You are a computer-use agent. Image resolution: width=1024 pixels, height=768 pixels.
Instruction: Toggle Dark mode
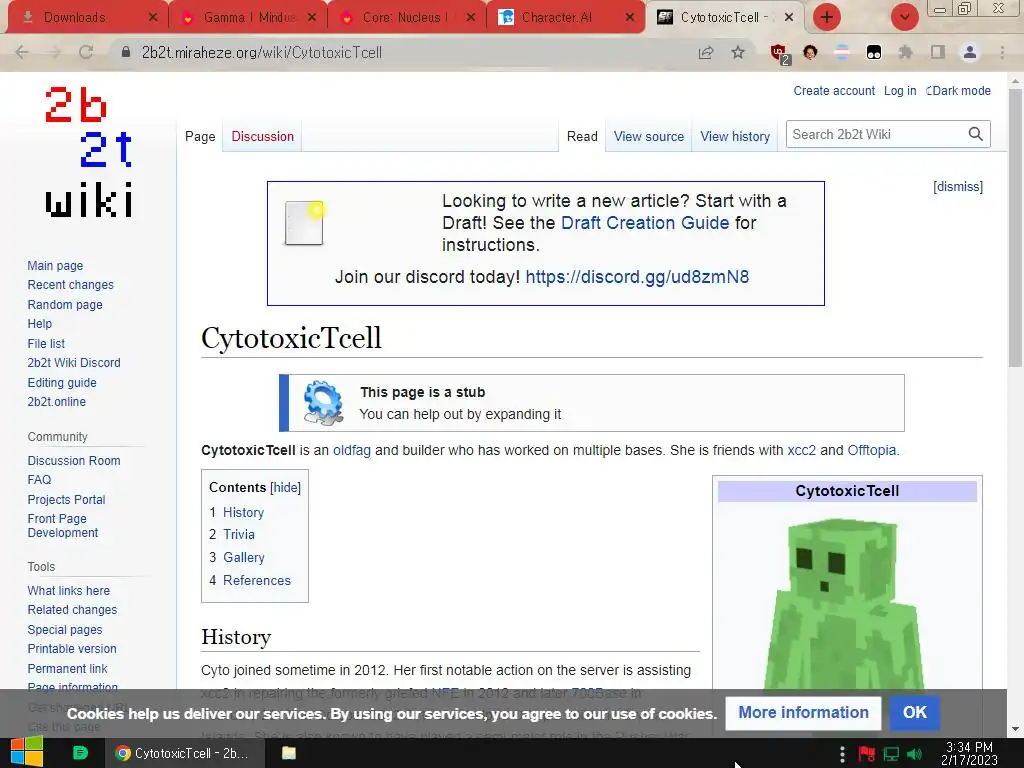click(958, 91)
